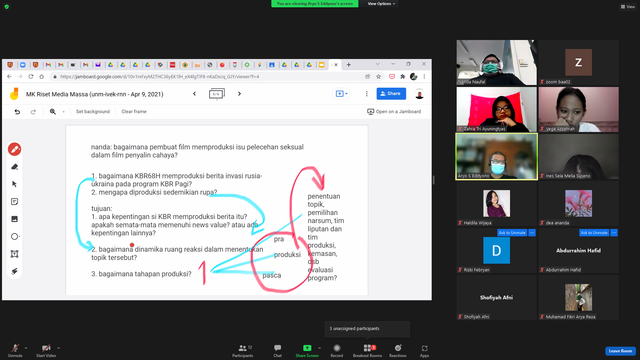Click the Jamboard logo icon
The width and height of the screenshot is (640, 360).
point(14,94)
